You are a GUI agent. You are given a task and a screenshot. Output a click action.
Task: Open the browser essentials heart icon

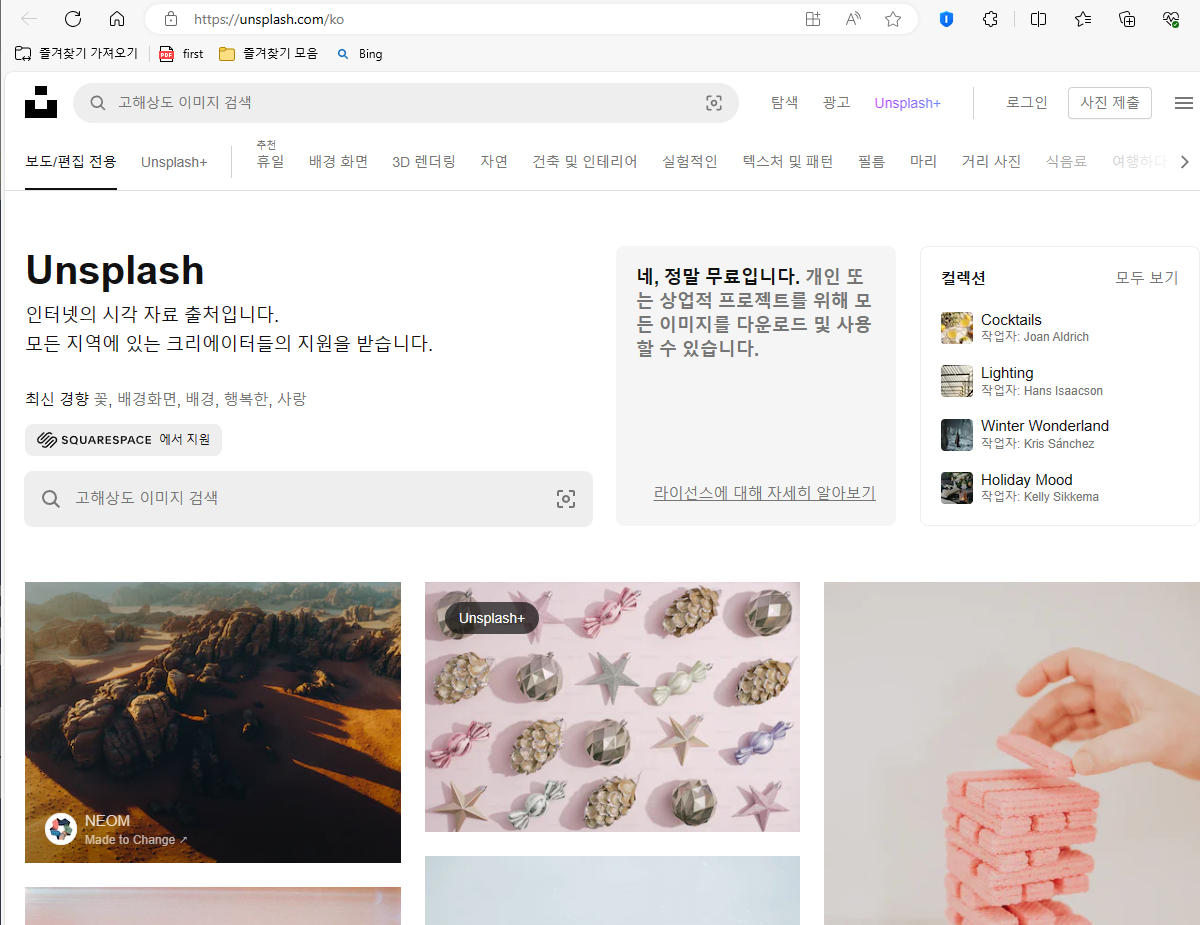click(x=1171, y=19)
